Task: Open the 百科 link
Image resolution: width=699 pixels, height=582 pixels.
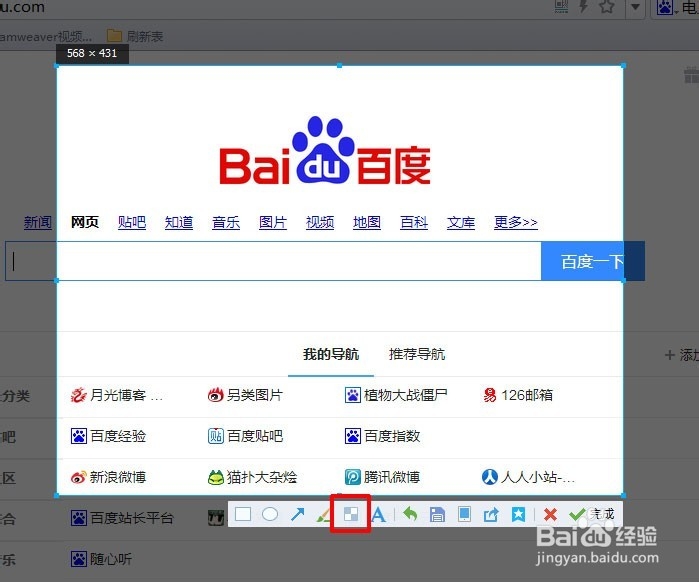Action: pos(414,222)
